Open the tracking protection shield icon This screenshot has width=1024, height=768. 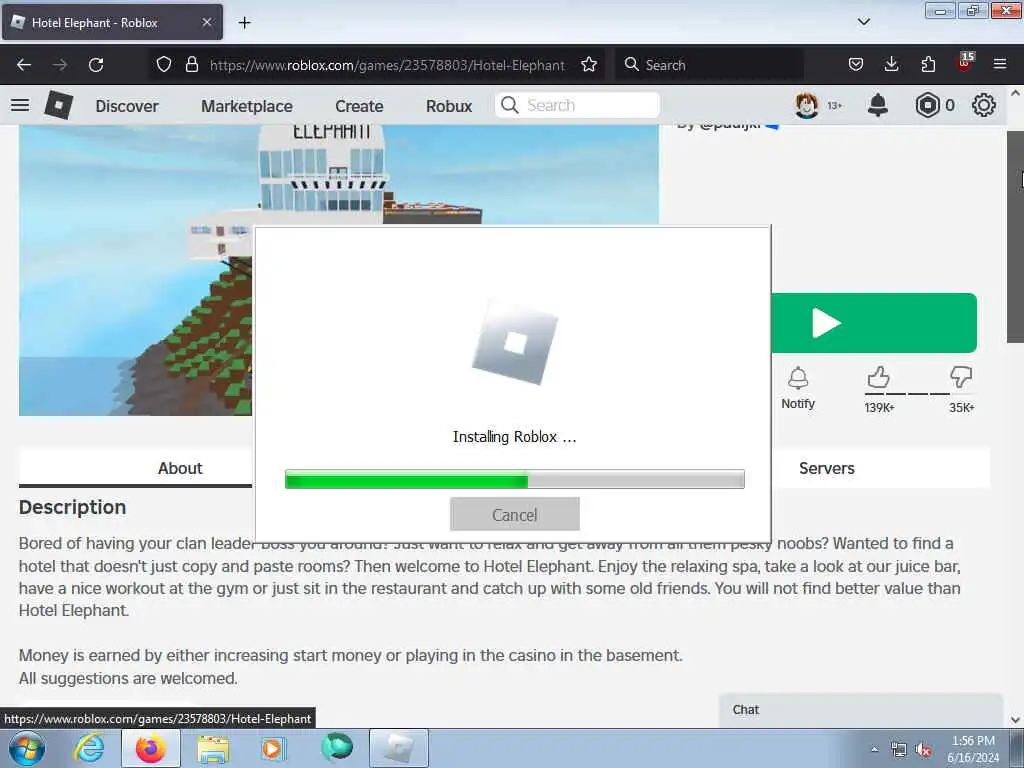164,64
